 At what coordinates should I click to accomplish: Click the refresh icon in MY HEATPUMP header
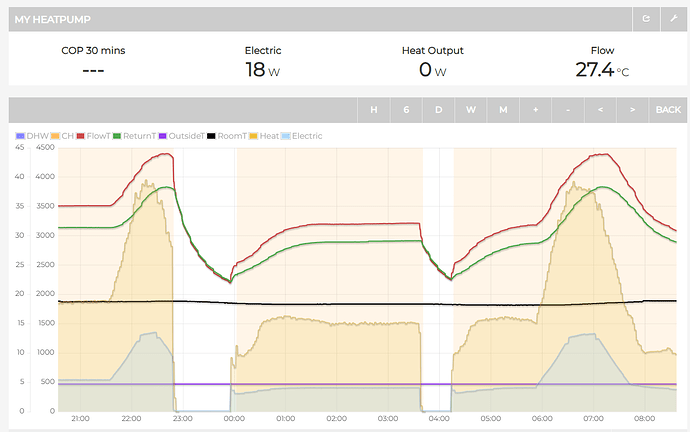coord(646,19)
